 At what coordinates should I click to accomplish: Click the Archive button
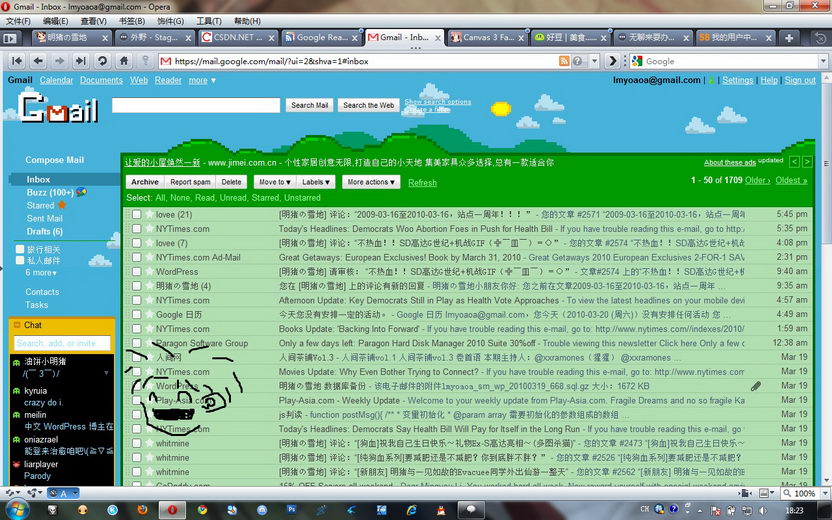[145, 182]
